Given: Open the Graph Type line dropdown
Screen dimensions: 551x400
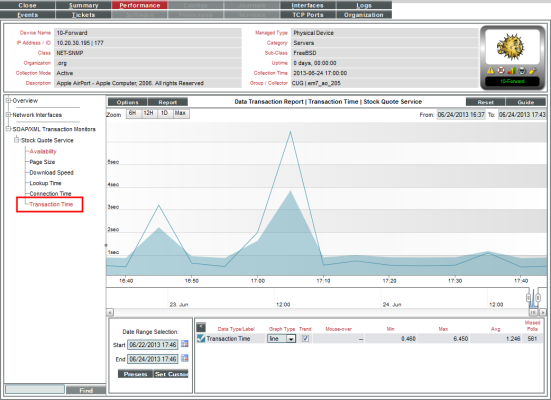Looking at the screenshot, I should click(281, 339).
